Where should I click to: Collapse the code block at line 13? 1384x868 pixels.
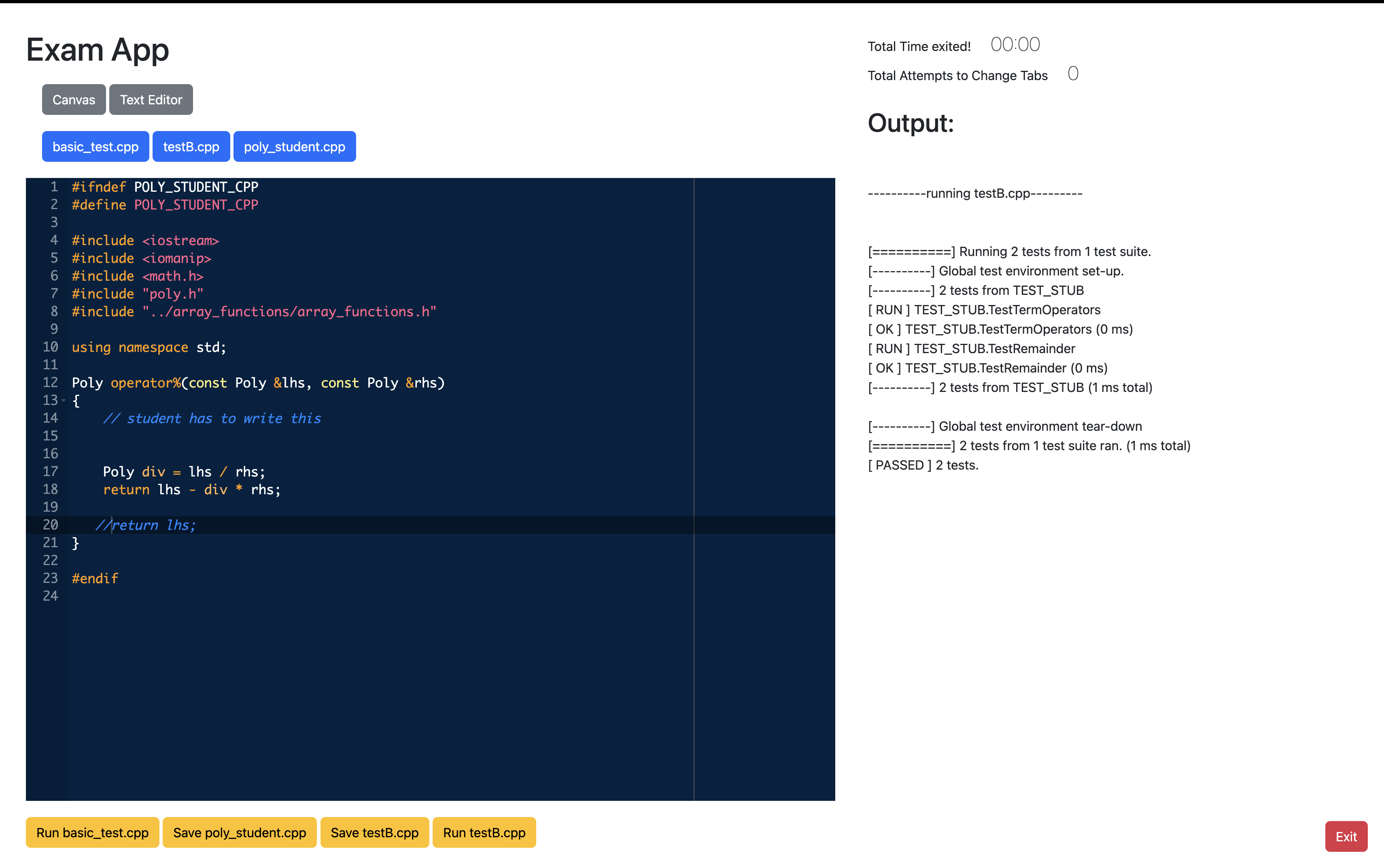[x=63, y=400]
